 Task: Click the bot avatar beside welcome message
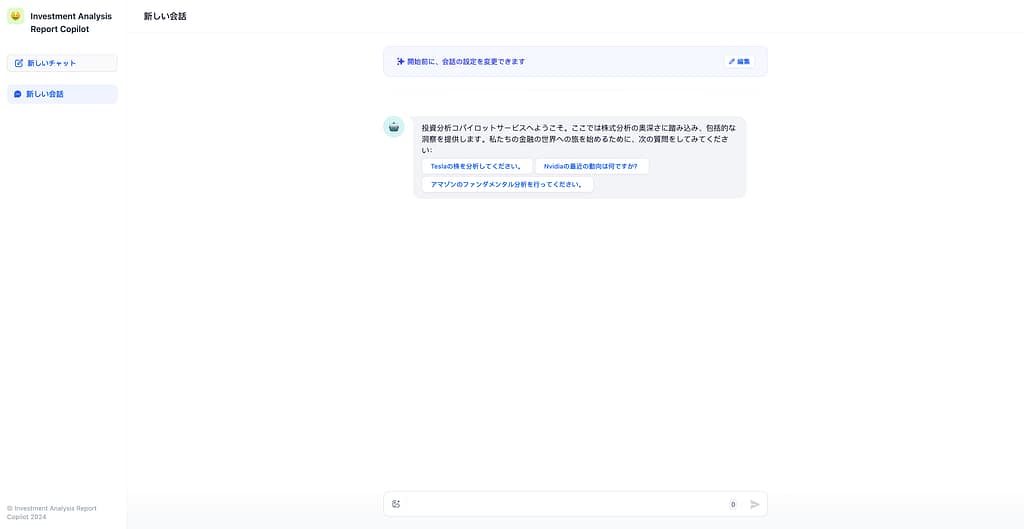pyautogui.click(x=394, y=127)
